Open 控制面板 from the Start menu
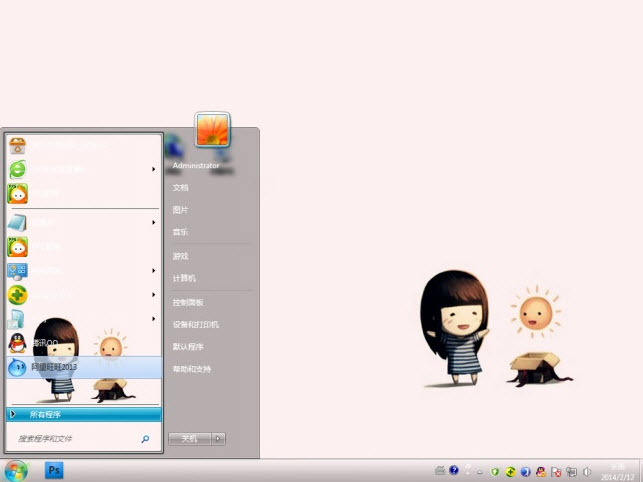Screen dimensions: 643x482 (188, 302)
